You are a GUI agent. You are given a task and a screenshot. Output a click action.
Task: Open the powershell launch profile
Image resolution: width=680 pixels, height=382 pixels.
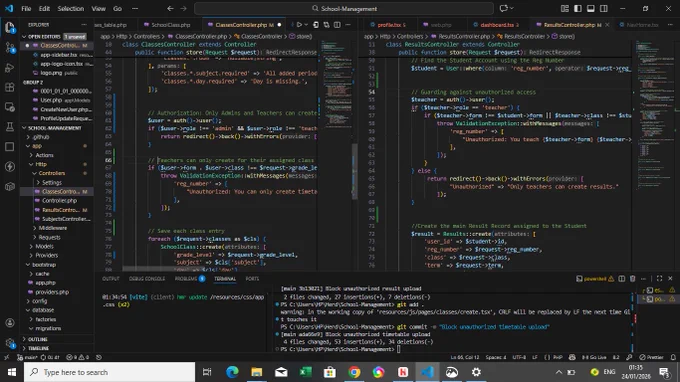[595, 278]
